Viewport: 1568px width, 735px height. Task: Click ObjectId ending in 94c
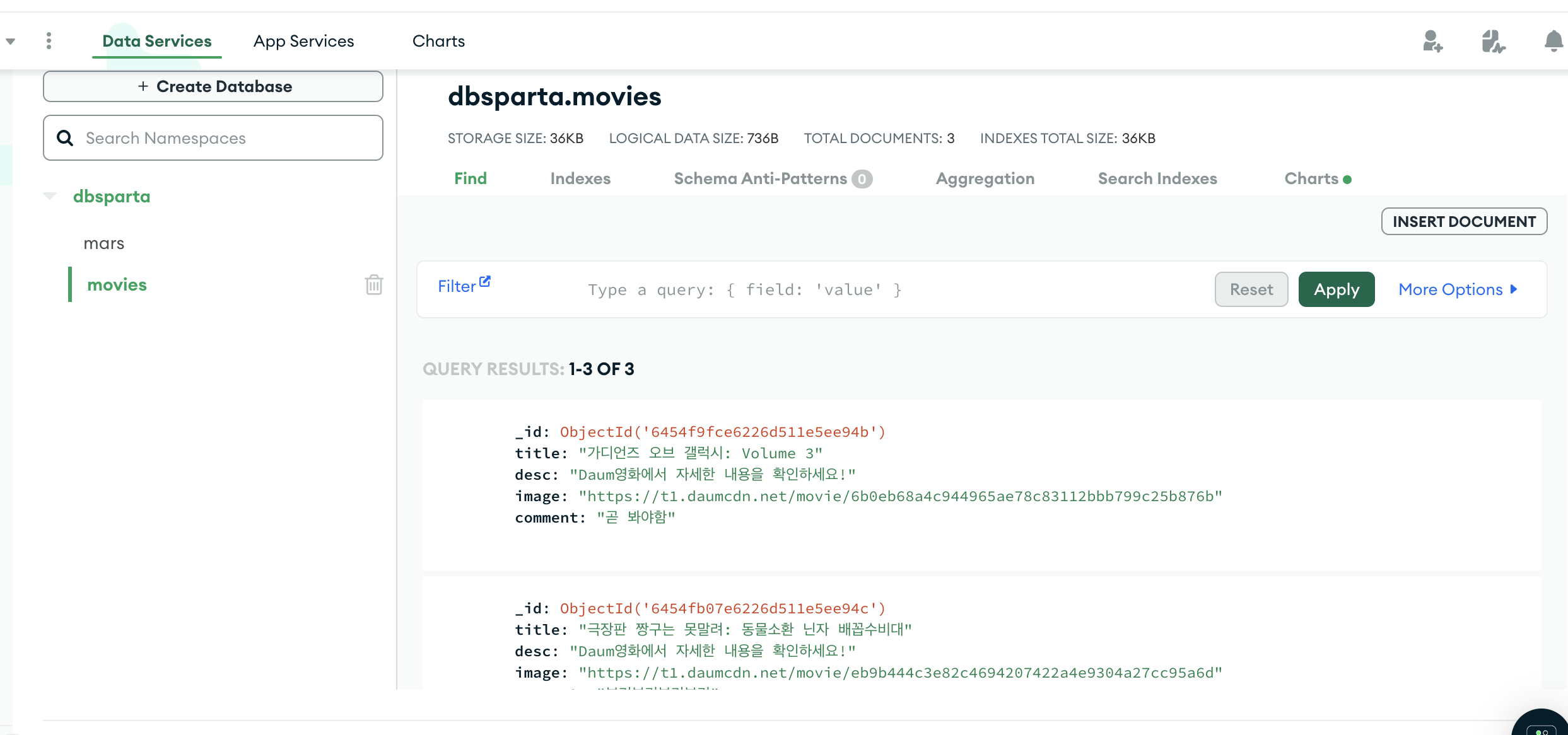coord(723,608)
